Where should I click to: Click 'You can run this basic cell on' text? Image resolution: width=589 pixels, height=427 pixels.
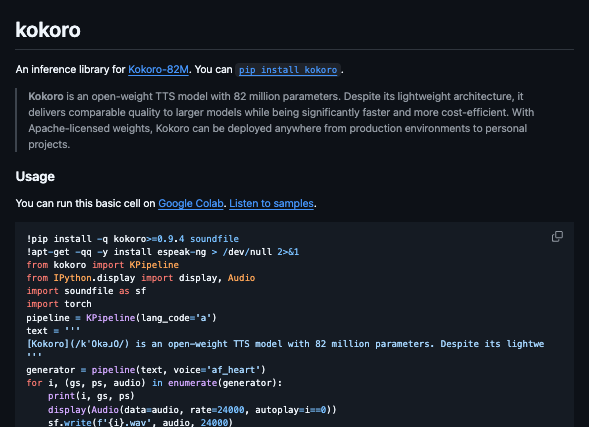[x=85, y=204]
